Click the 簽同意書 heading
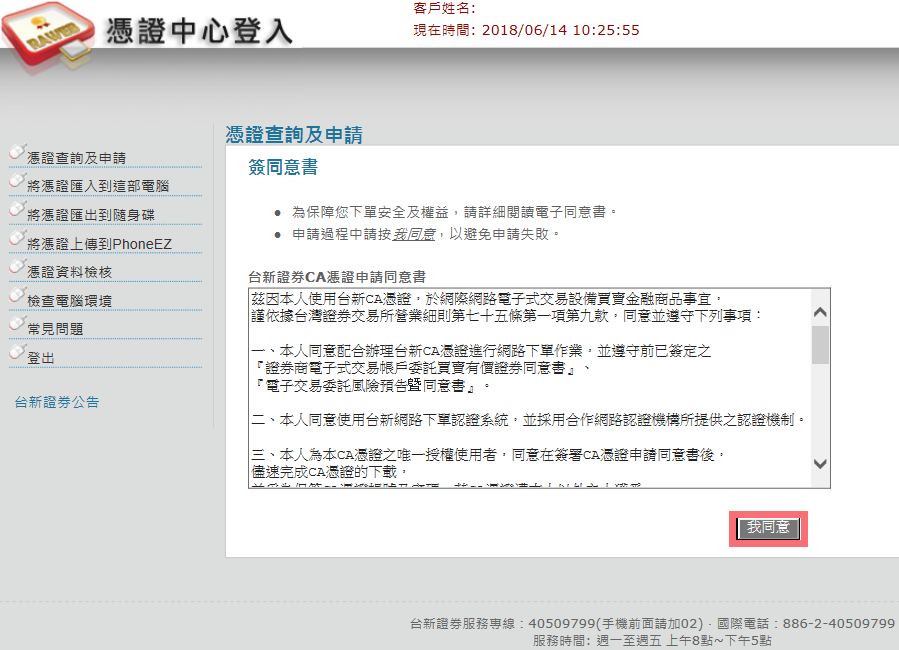Screen dimensions: 899x650 coord(283,167)
